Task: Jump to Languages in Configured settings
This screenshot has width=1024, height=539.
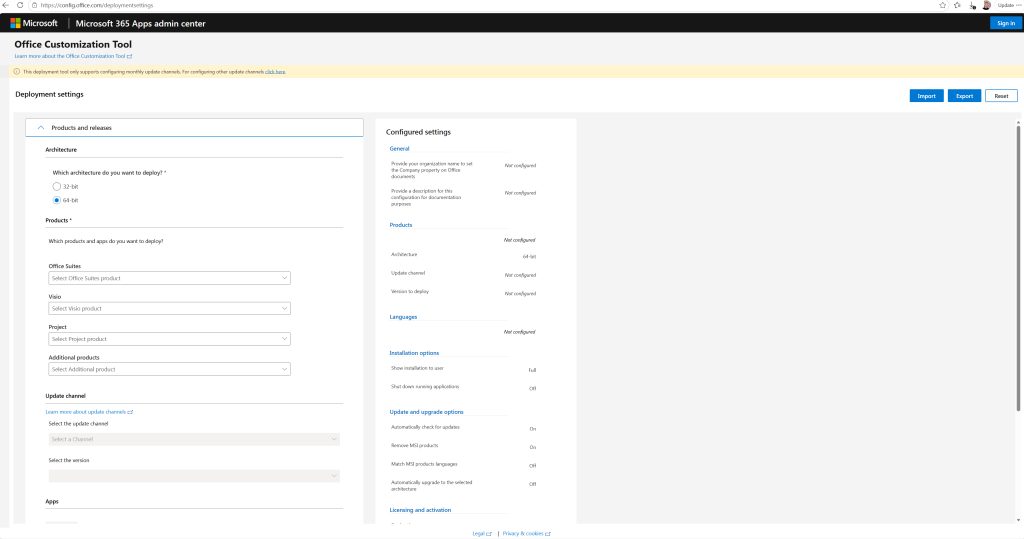Action: pyautogui.click(x=403, y=317)
